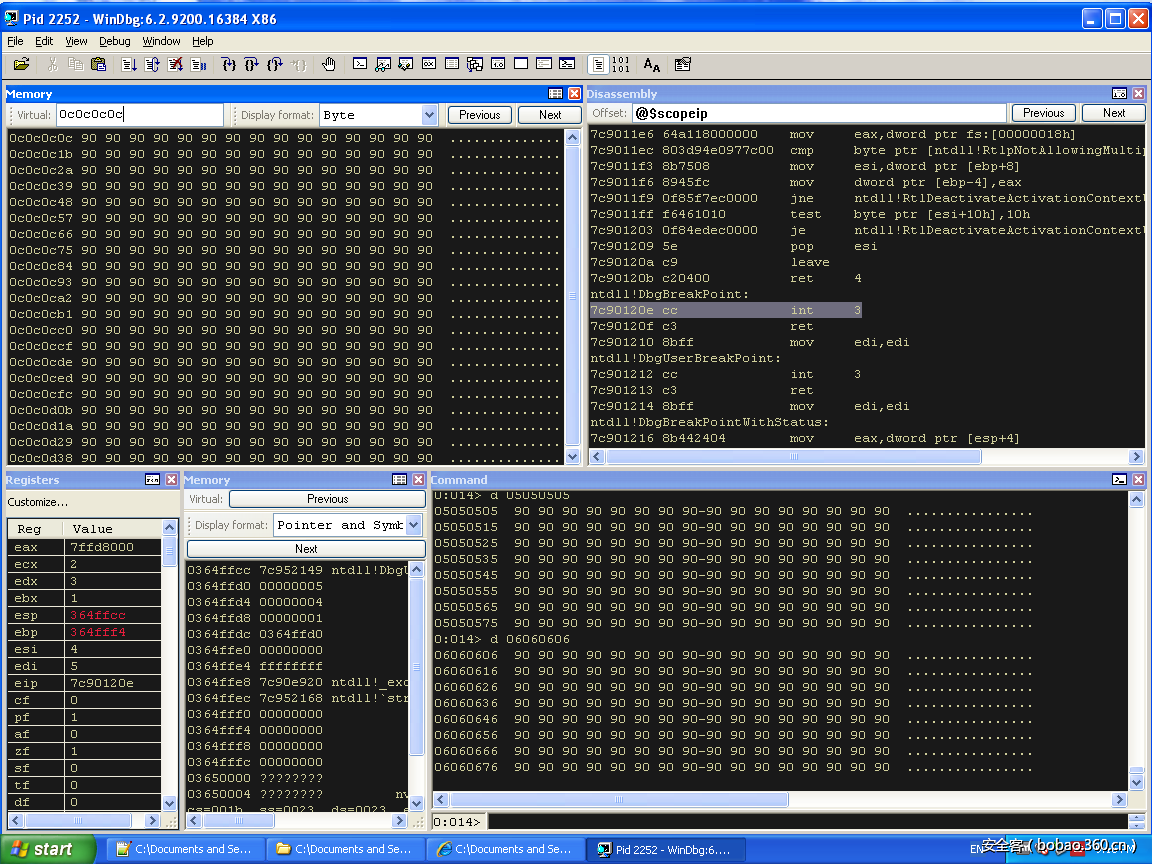
Task: Toggle Source mode off (101 icon)
Action: tap(620, 64)
